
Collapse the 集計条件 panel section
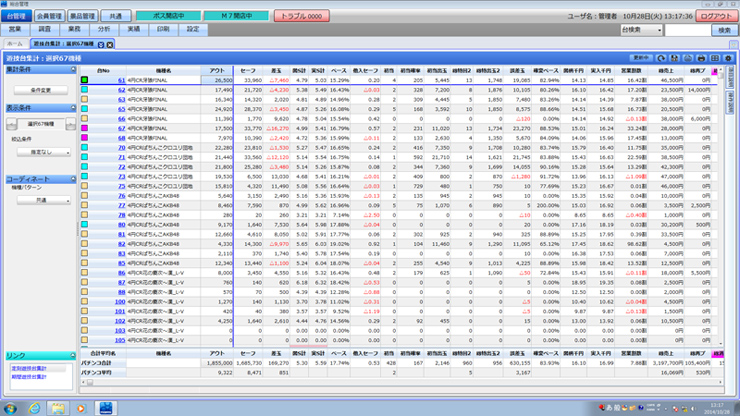(x=73, y=69)
